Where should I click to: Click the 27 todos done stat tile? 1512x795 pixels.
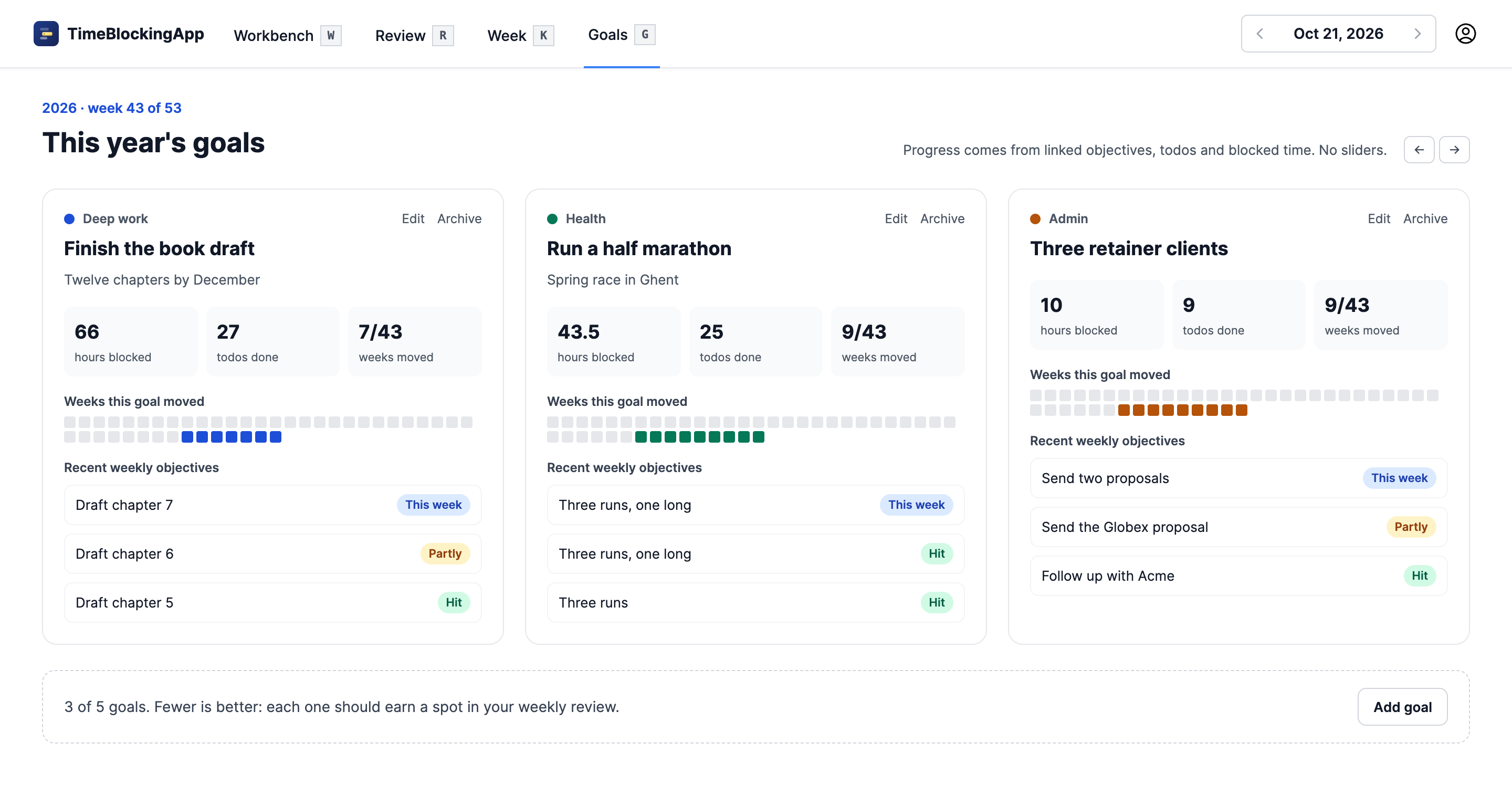[272, 341]
